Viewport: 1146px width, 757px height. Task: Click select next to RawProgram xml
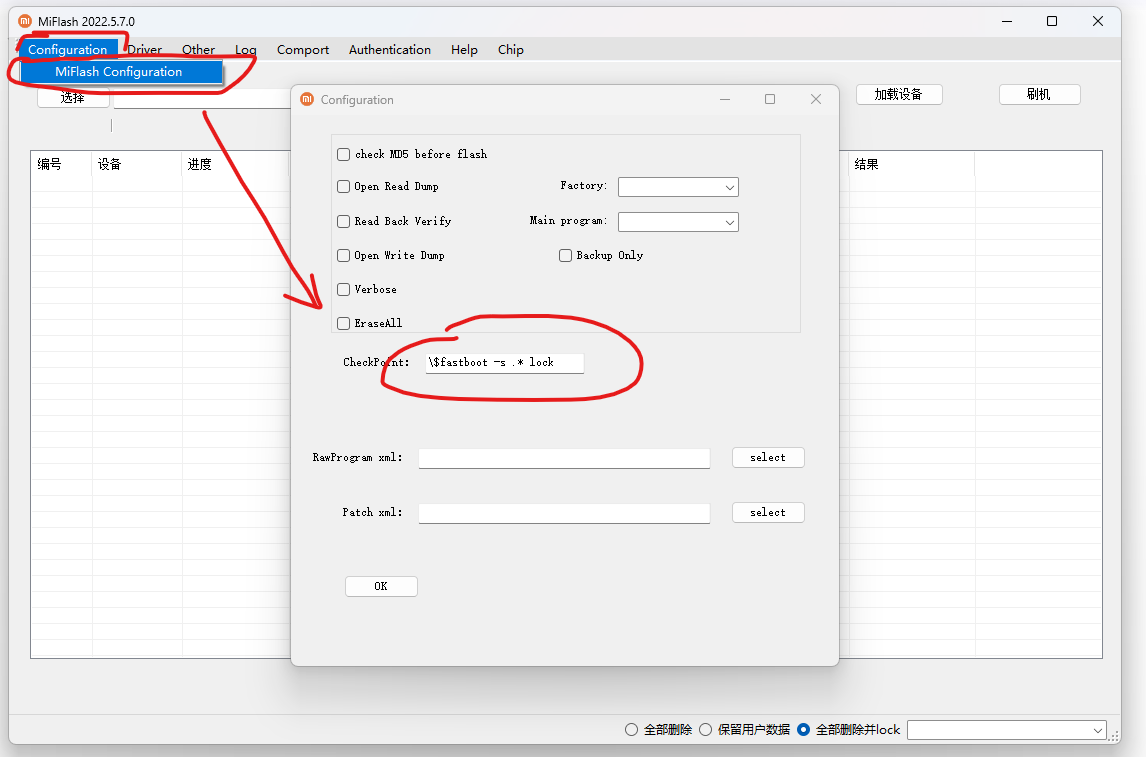[768, 457]
